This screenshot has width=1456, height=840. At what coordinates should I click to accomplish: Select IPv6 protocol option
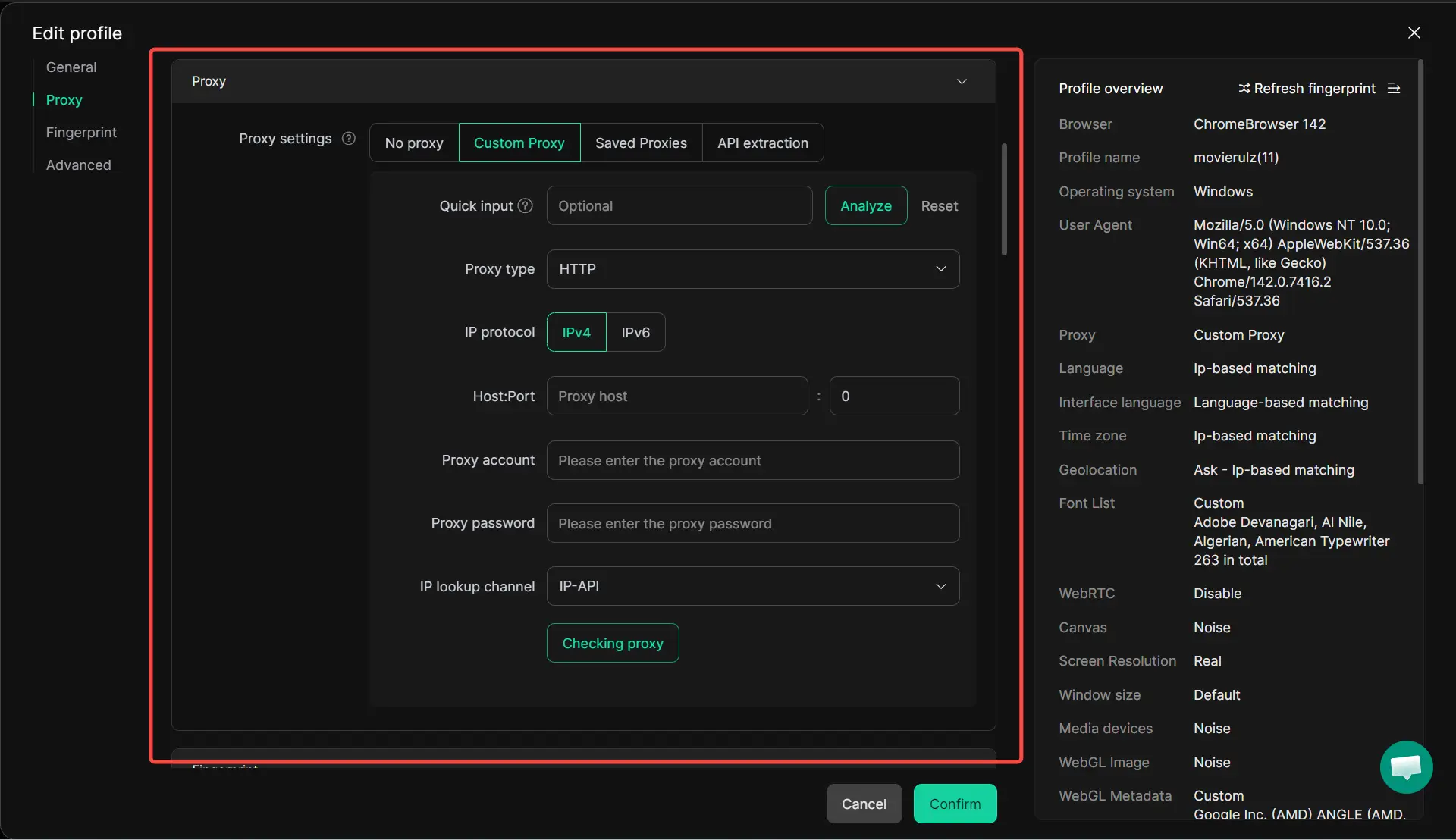point(635,333)
